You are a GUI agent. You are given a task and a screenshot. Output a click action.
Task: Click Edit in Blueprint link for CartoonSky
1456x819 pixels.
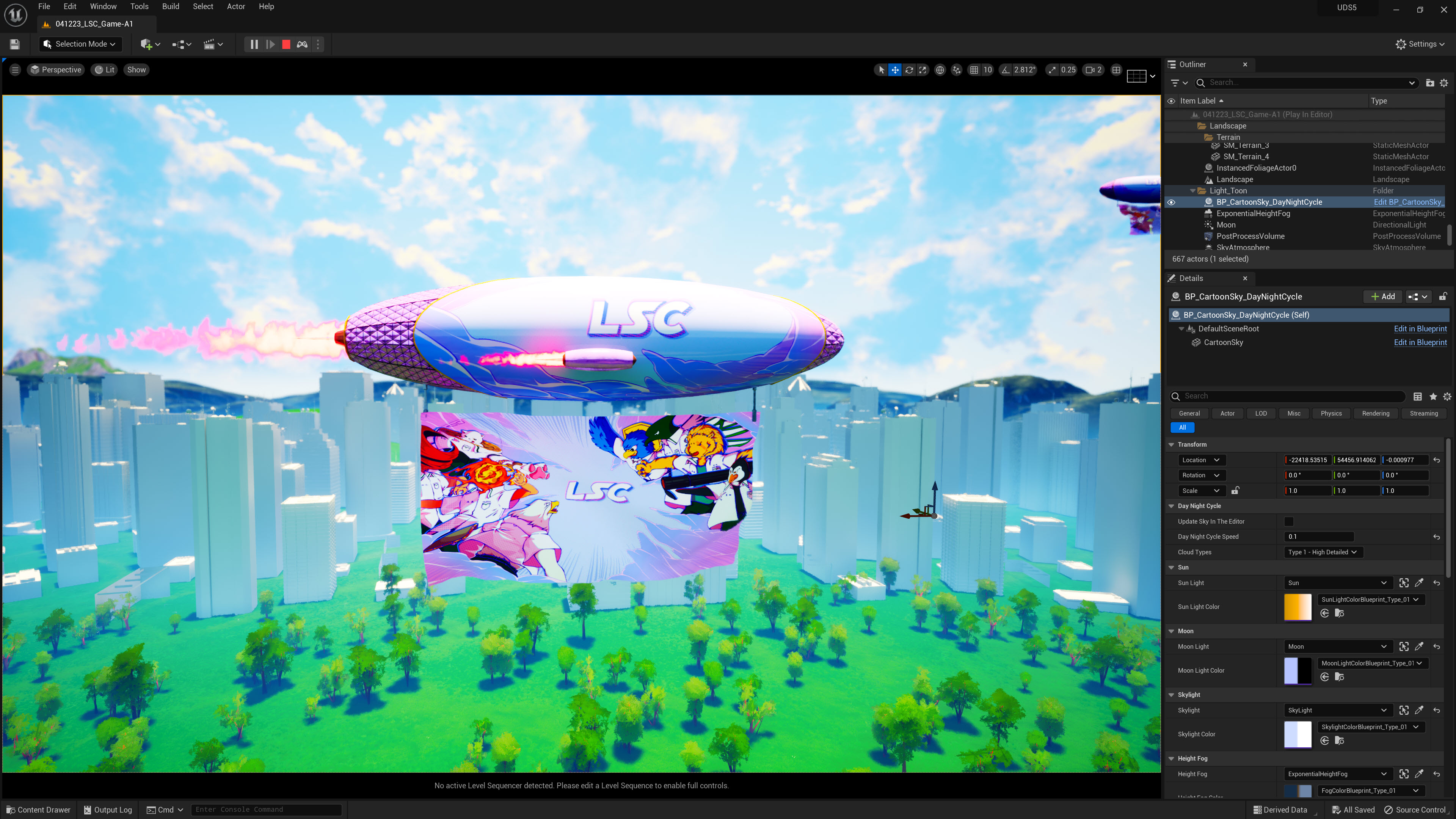[1420, 342]
